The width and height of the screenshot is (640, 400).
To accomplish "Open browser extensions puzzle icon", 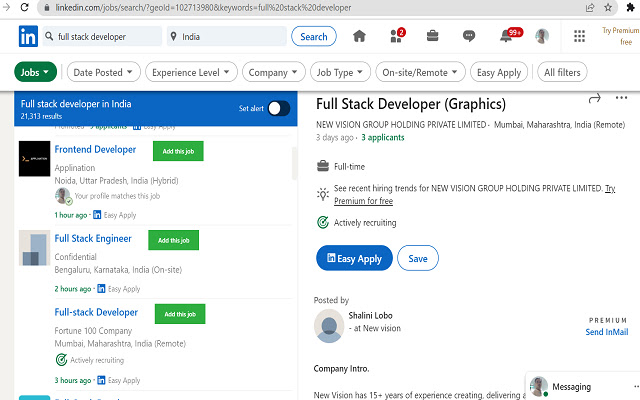I will tap(630, 7).
